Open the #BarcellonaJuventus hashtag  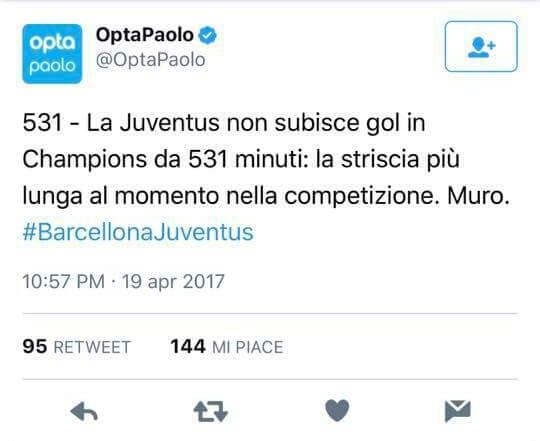click(x=138, y=232)
